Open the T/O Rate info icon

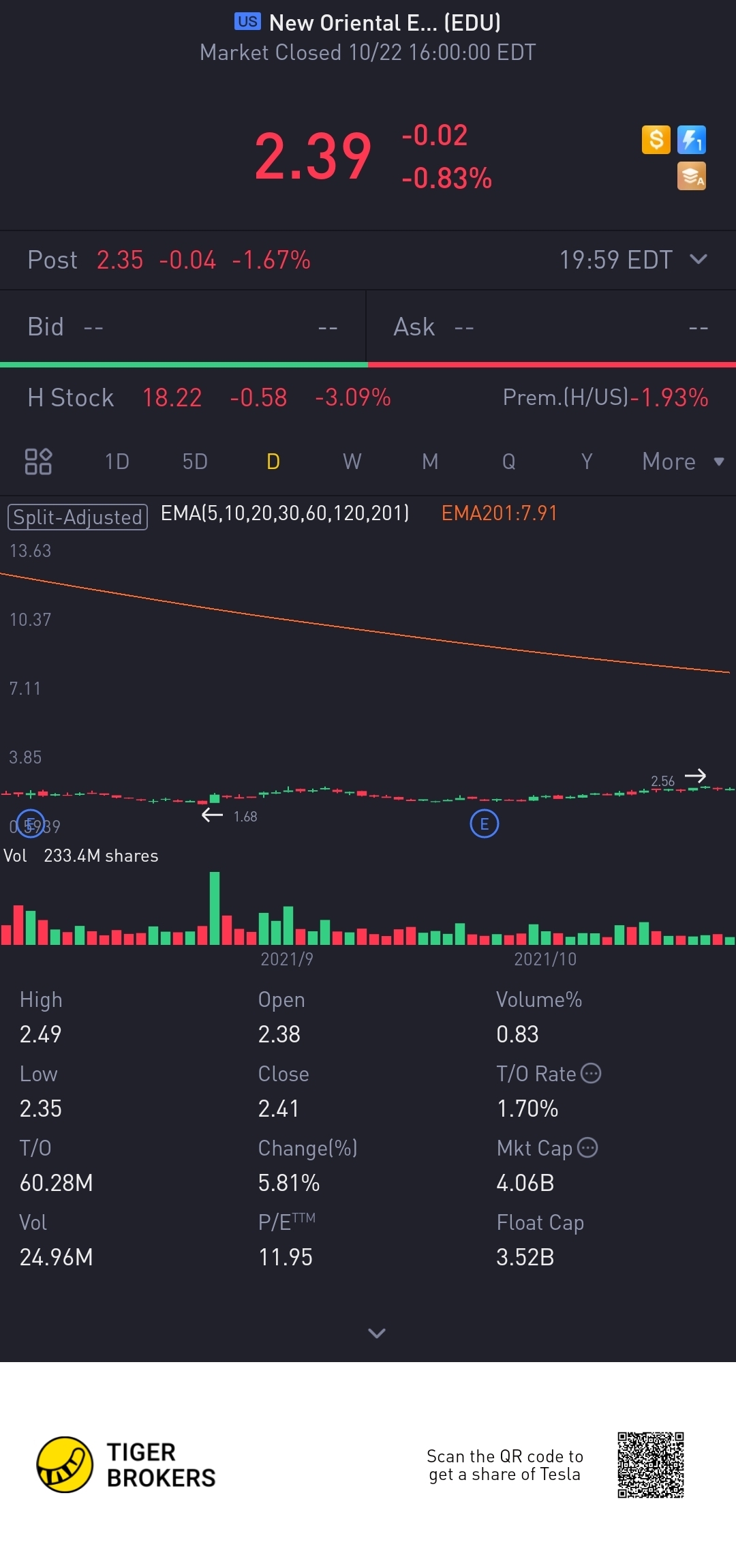point(591,1073)
